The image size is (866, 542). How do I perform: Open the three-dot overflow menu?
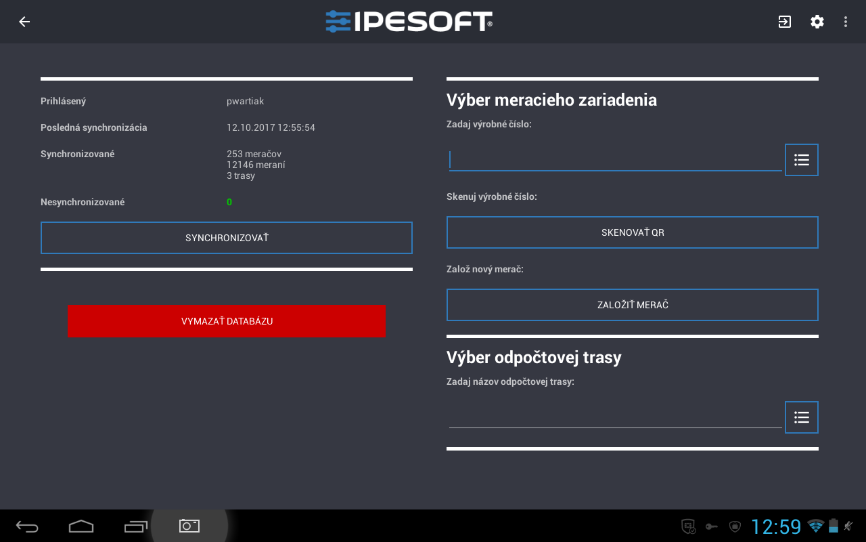click(x=845, y=22)
